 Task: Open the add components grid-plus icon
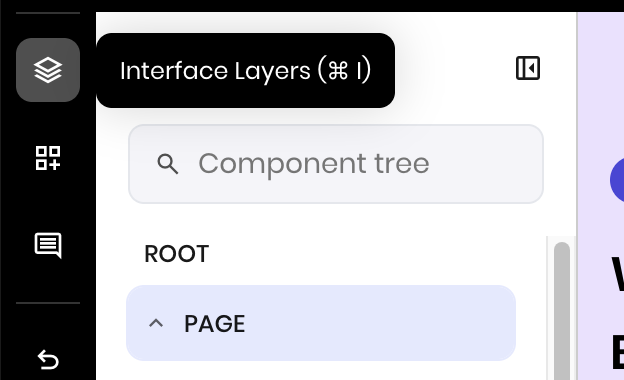48,158
